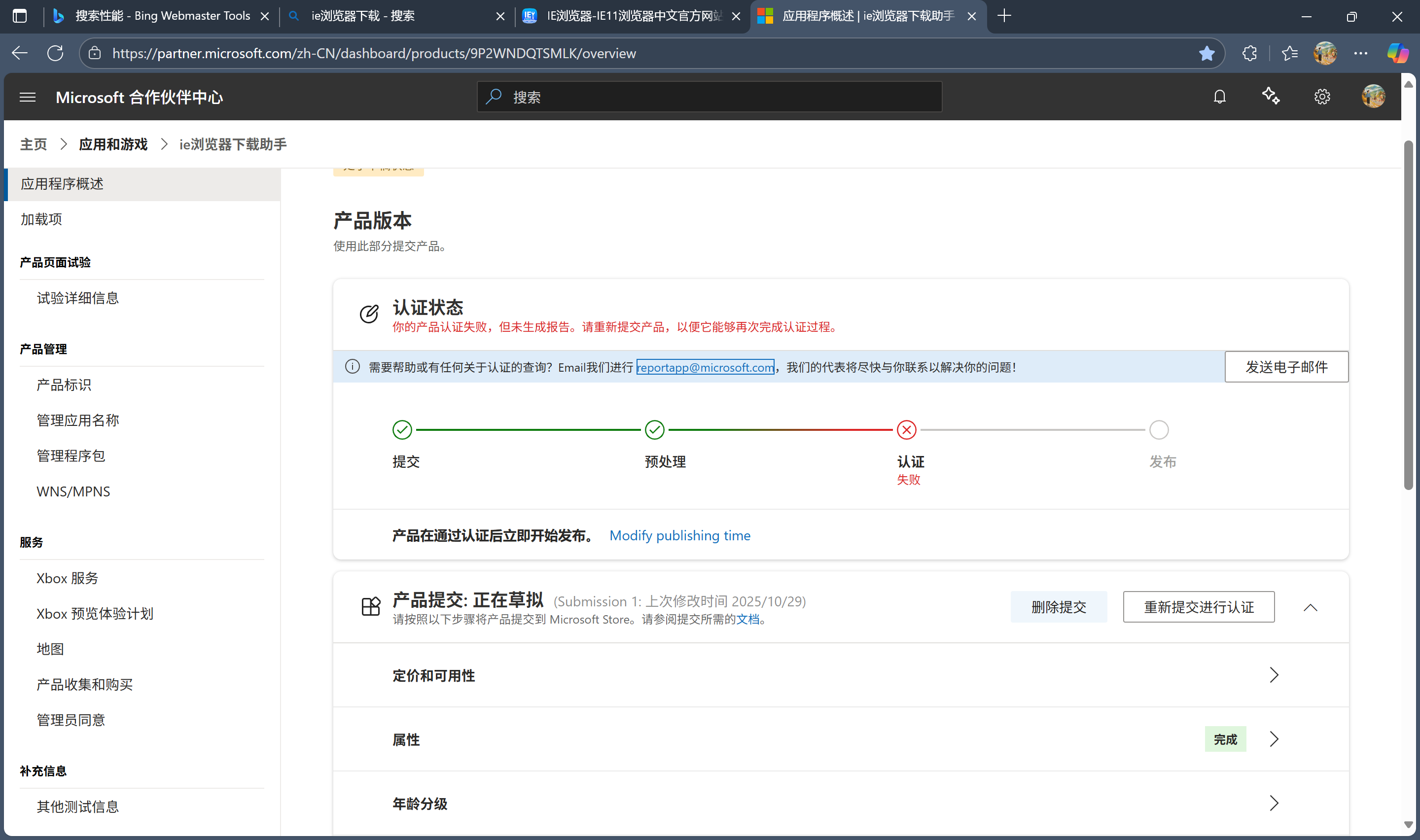Open the browser favorites list icon
The height and width of the screenshot is (840, 1420).
pyautogui.click(x=1290, y=53)
